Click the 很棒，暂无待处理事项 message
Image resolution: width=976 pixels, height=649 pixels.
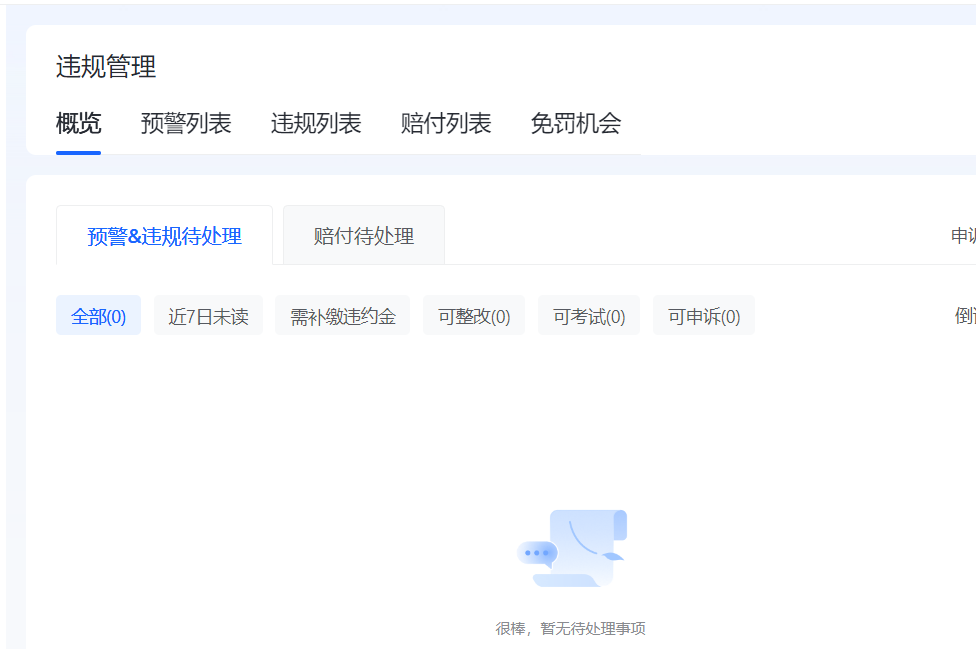(571, 629)
